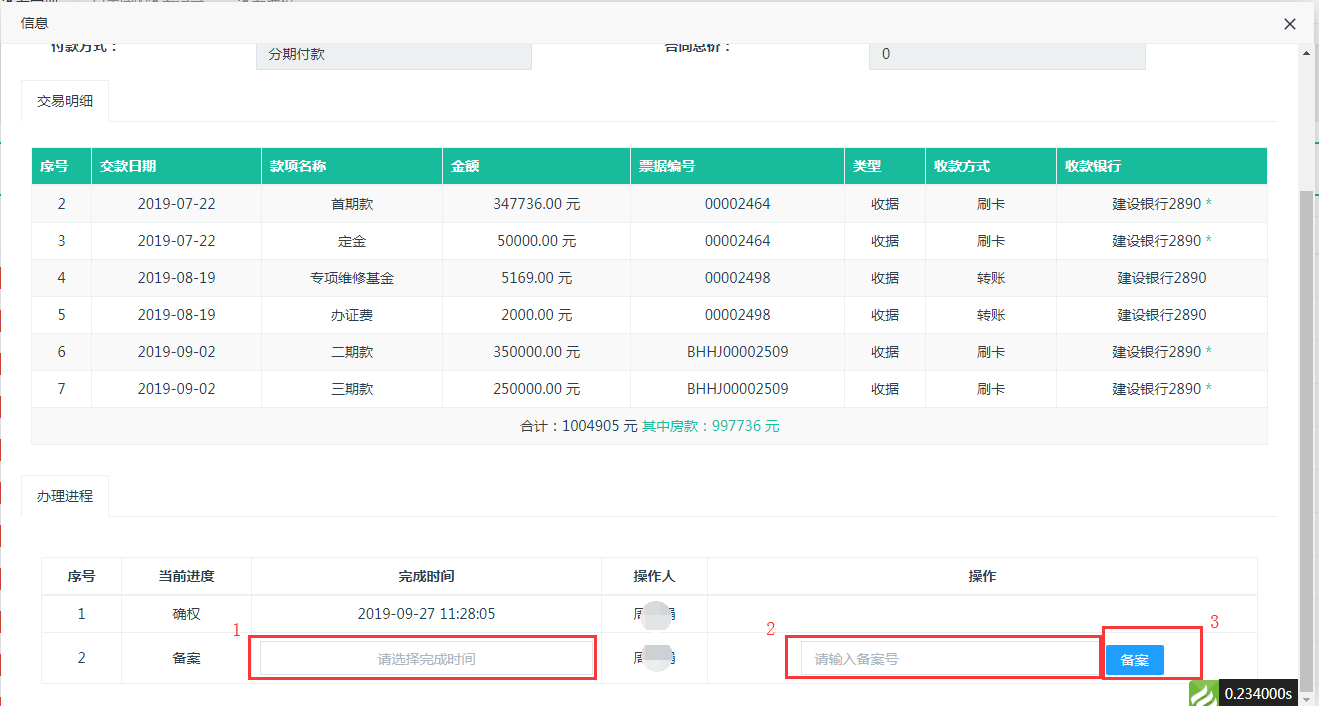The width and height of the screenshot is (1319, 706).
Task: Click the 完成时间 column header
Action: 426,577
